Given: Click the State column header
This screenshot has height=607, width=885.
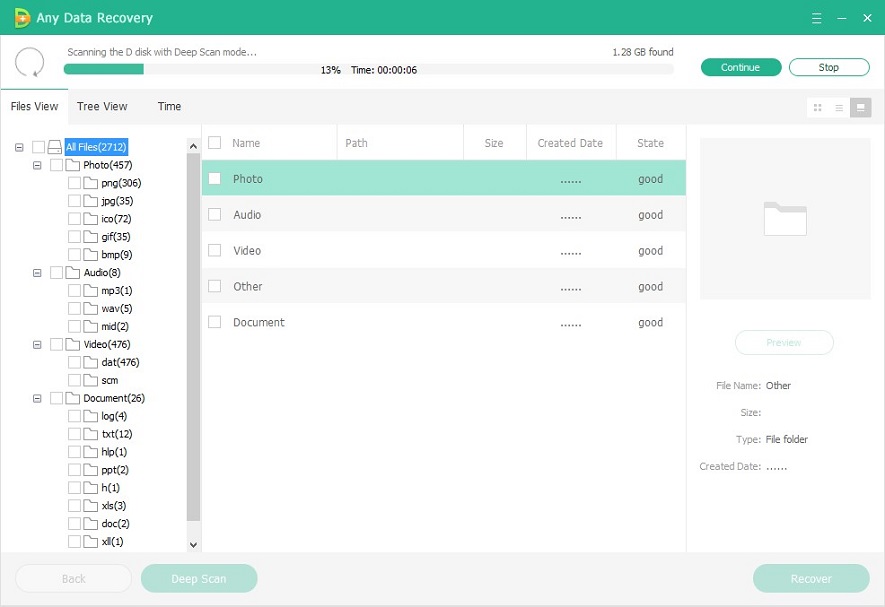Looking at the screenshot, I should click(x=650, y=143).
